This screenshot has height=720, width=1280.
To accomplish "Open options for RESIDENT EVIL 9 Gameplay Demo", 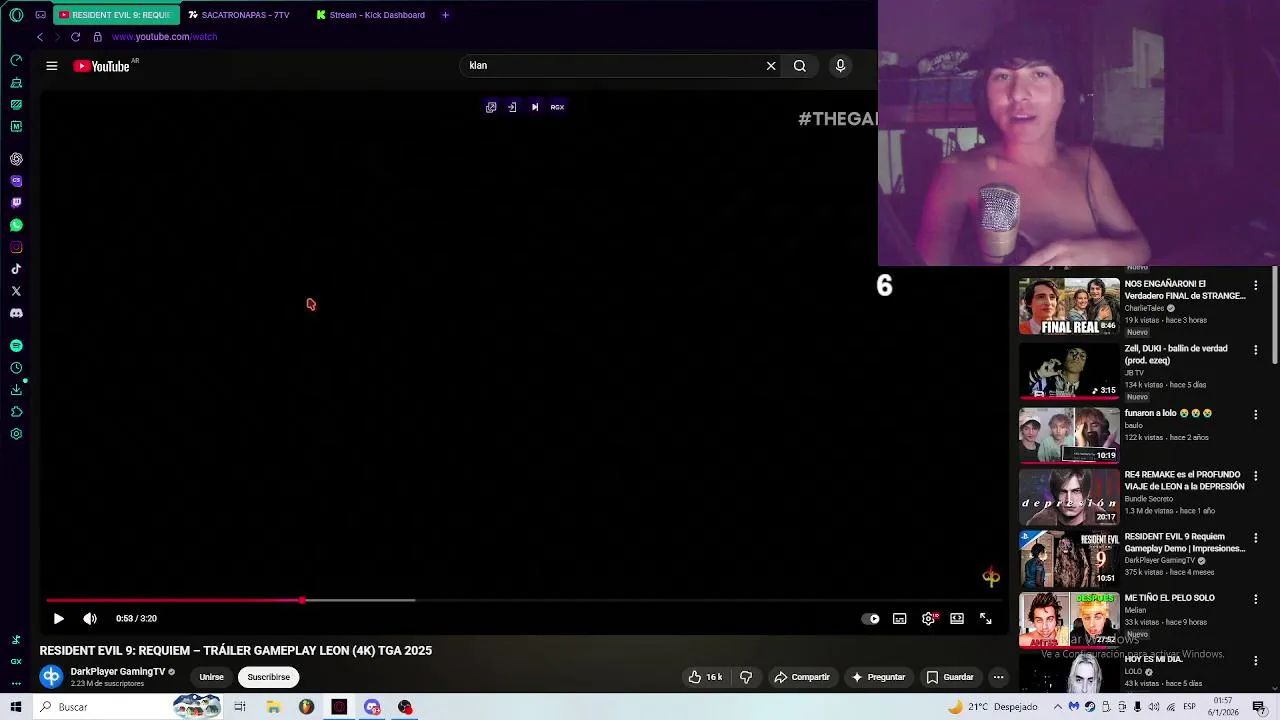I will pos(1256,538).
